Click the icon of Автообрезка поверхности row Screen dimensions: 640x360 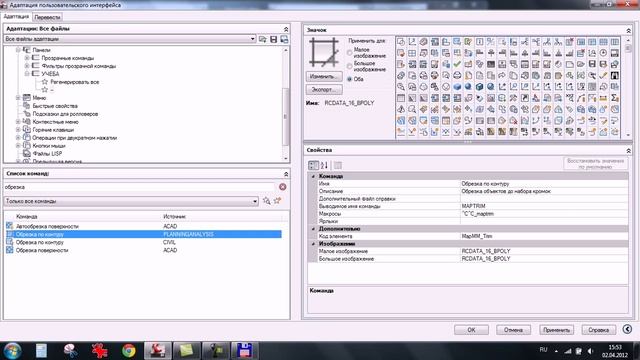[9, 226]
